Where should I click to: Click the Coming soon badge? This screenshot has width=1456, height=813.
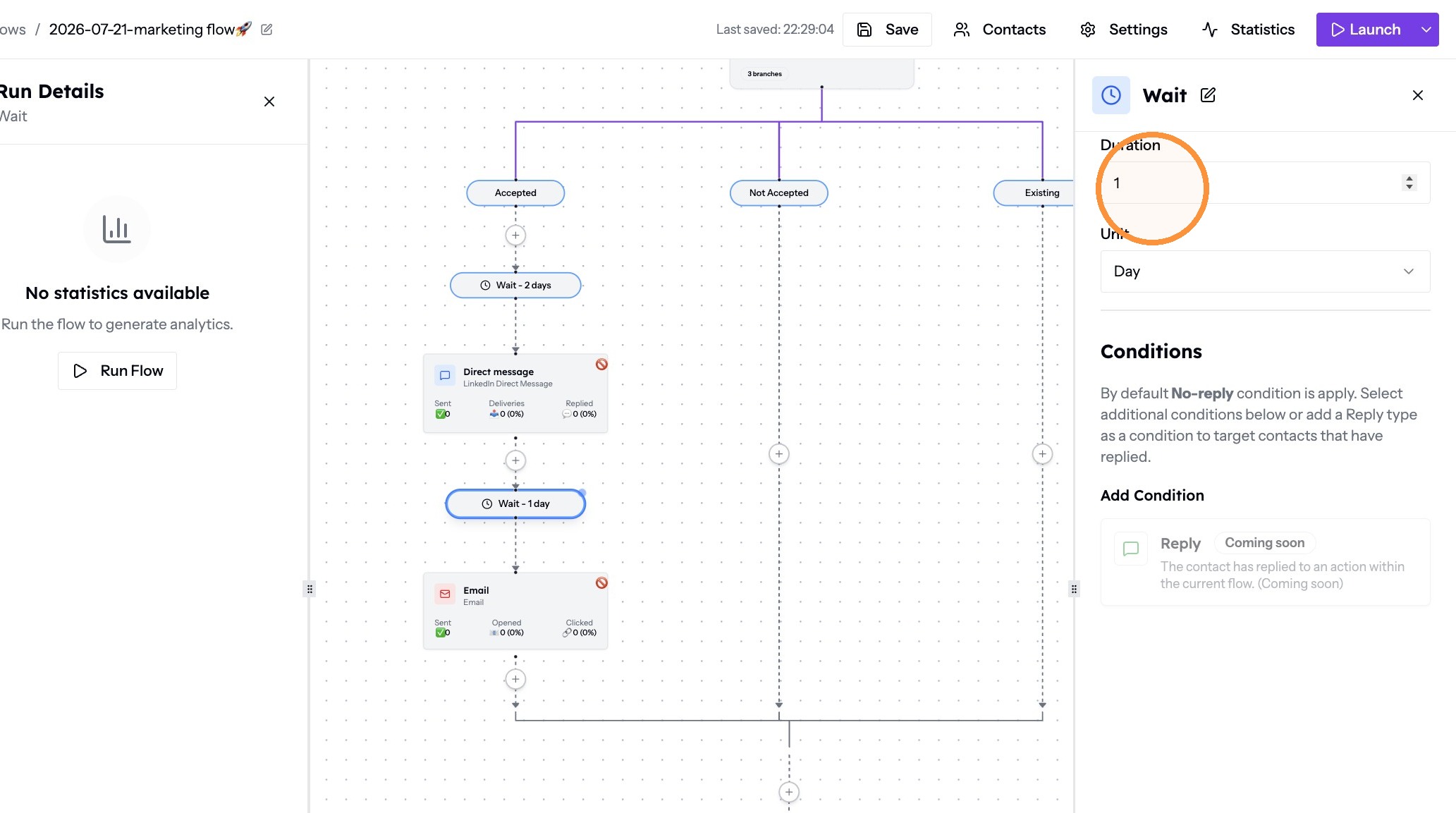(x=1265, y=543)
